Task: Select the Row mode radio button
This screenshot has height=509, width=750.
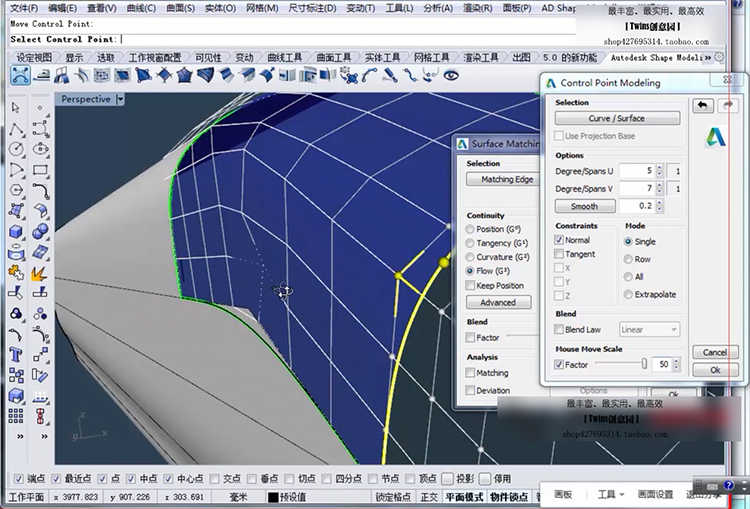Action: [628, 259]
